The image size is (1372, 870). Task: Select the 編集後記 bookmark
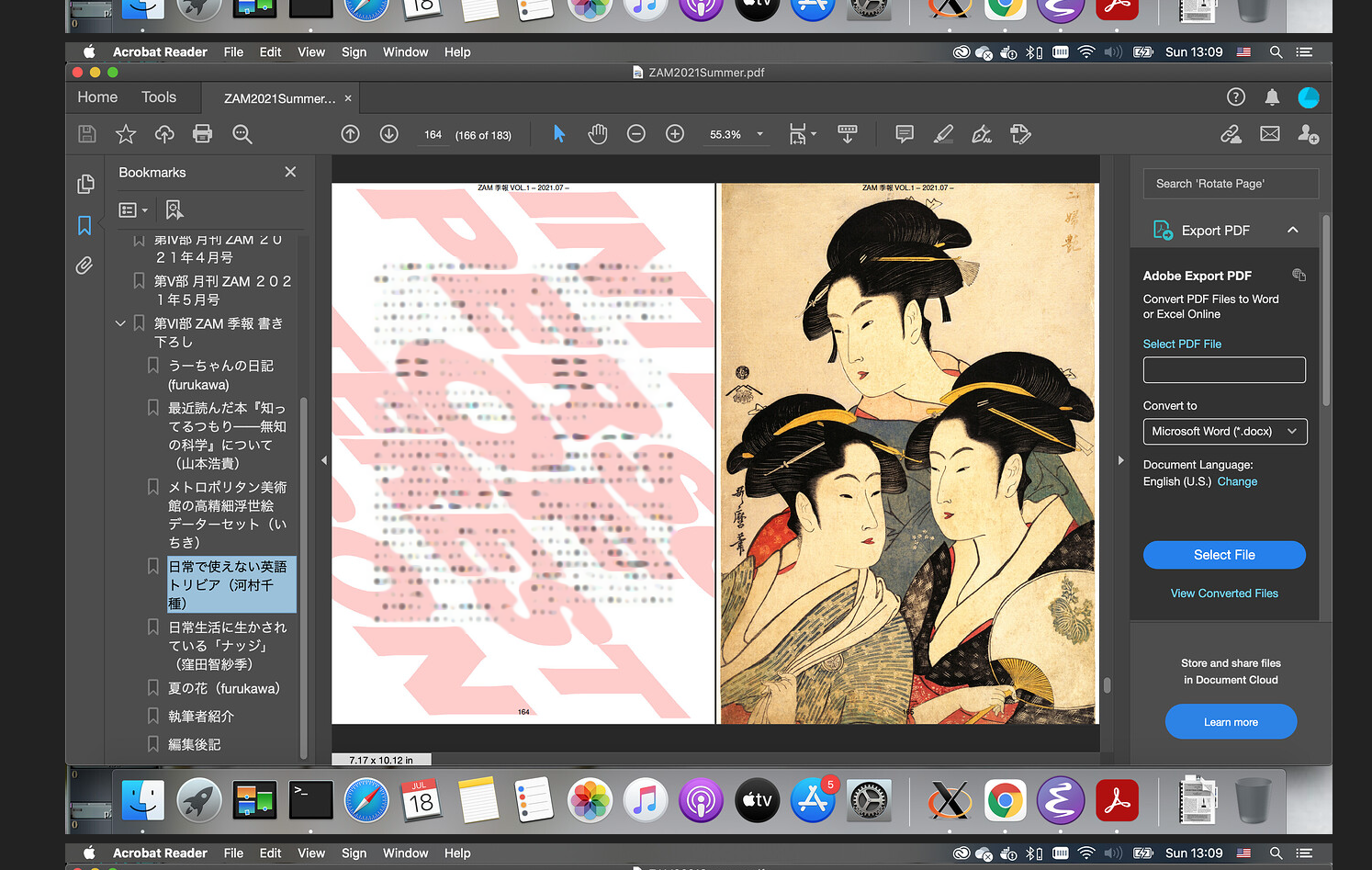click(195, 744)
